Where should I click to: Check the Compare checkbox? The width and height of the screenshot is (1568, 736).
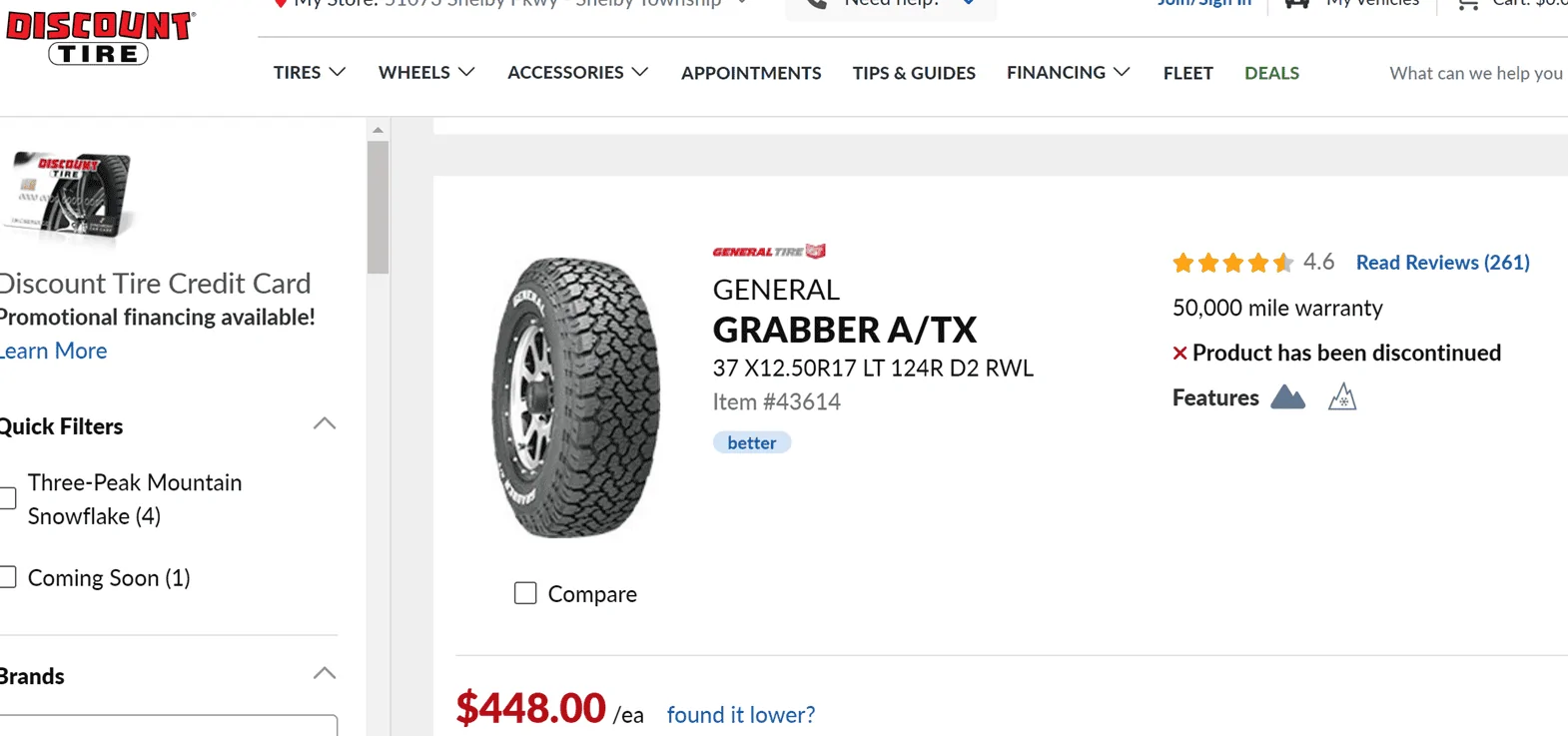click(x=525, y=593)
